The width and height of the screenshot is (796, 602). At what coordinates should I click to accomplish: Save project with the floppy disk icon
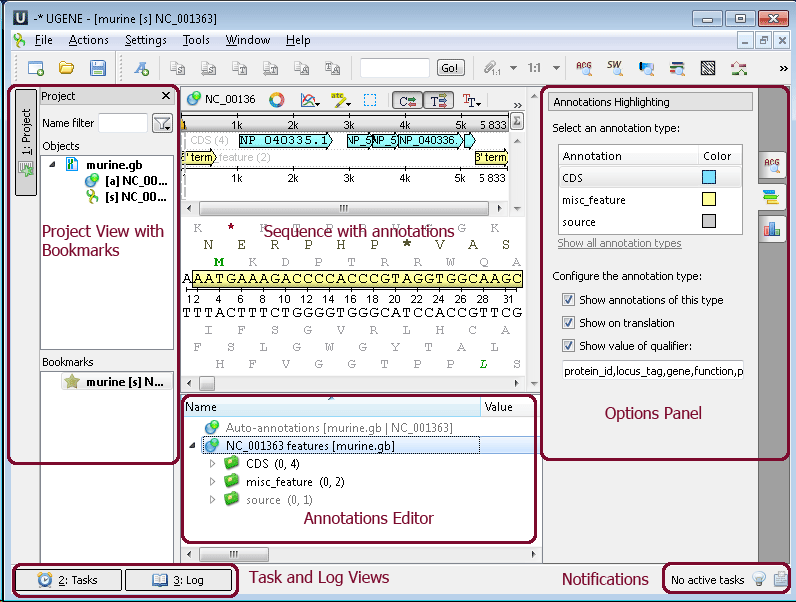tap(97, 68)
